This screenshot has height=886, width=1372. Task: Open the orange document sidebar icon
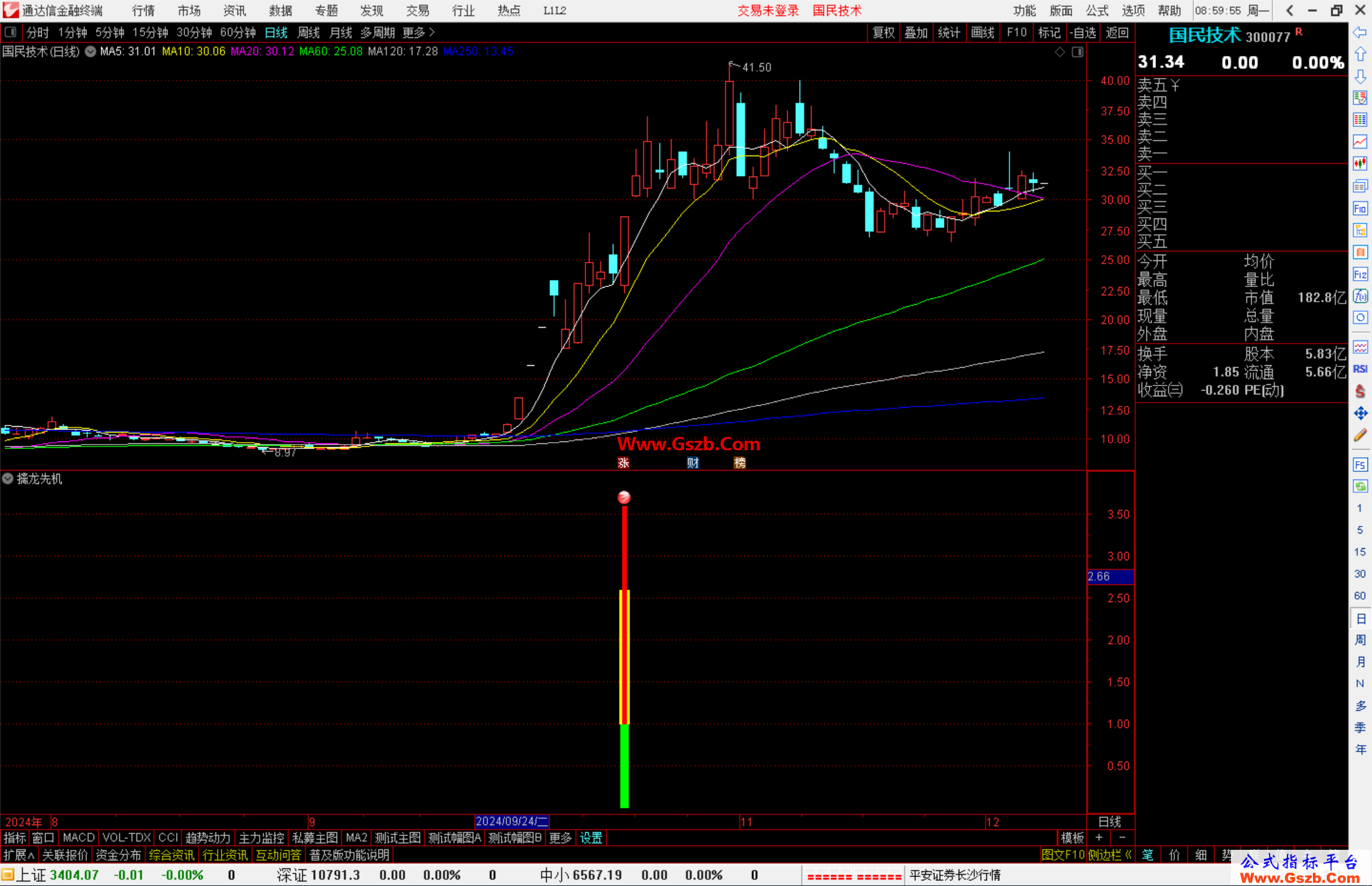tap(1360, 252)
